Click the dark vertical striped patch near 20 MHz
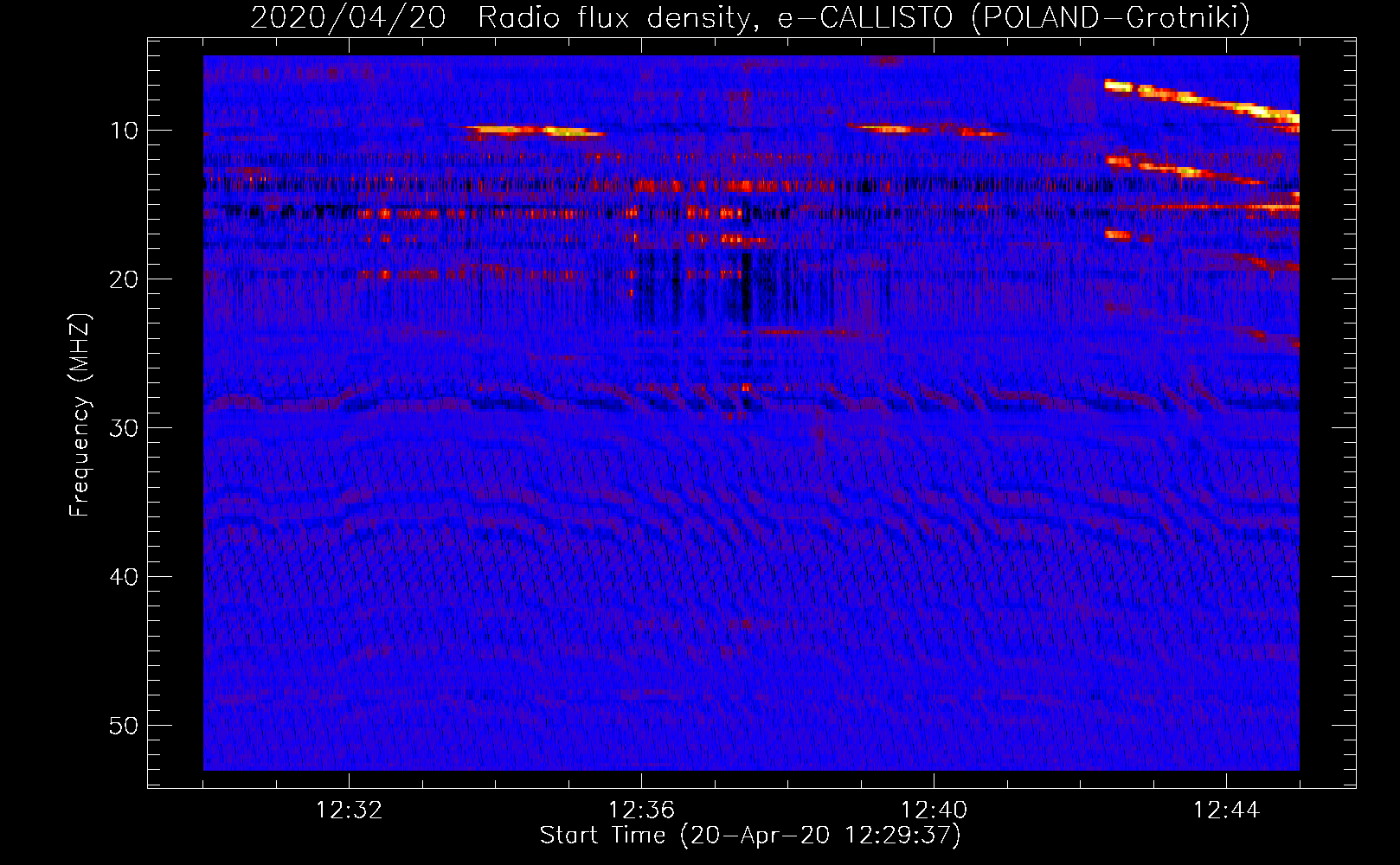 tap(734, 285)
